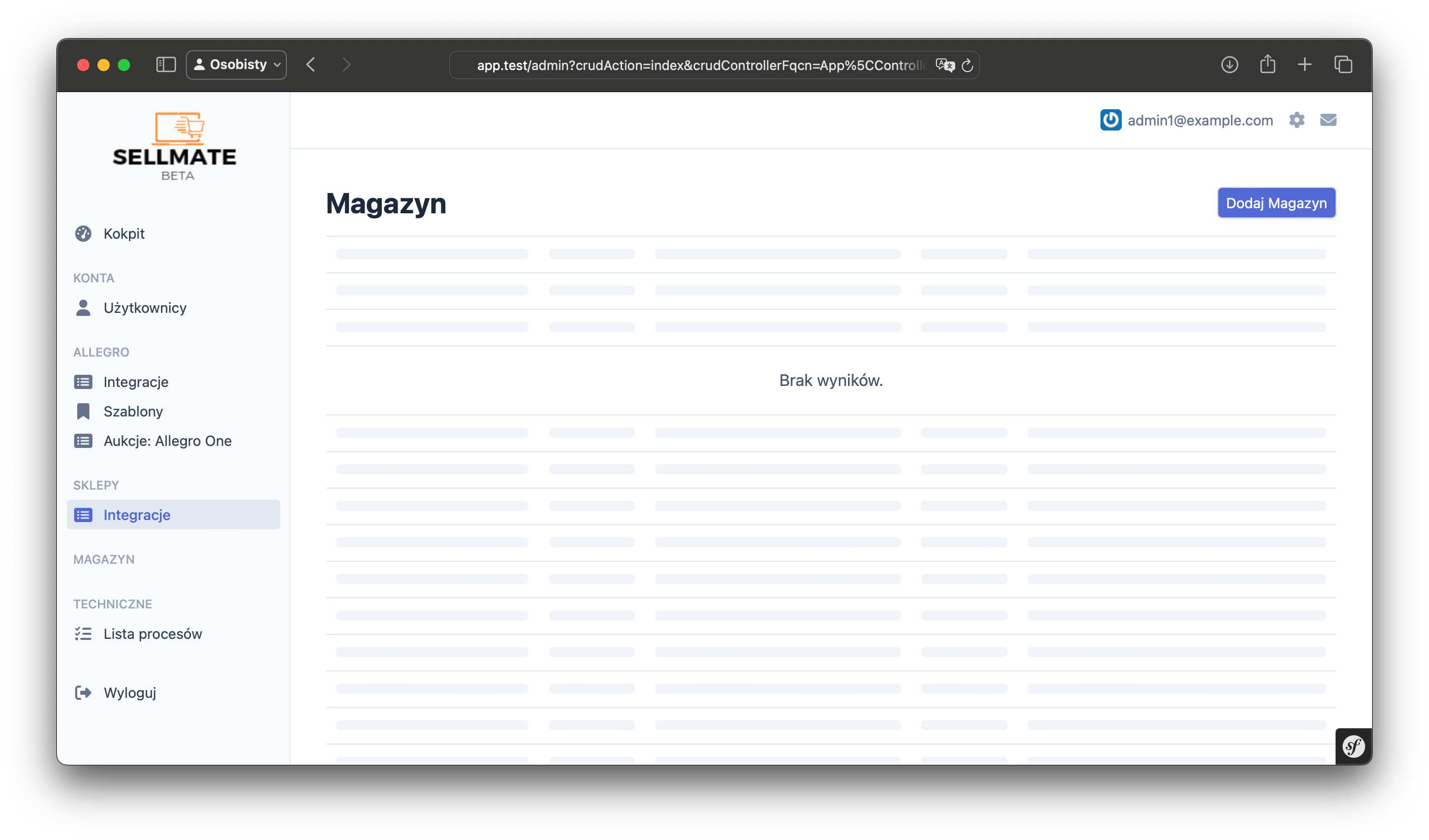Click the ALLEGRO section label
Screen dimensions: 1429x840
click(102, 353)
